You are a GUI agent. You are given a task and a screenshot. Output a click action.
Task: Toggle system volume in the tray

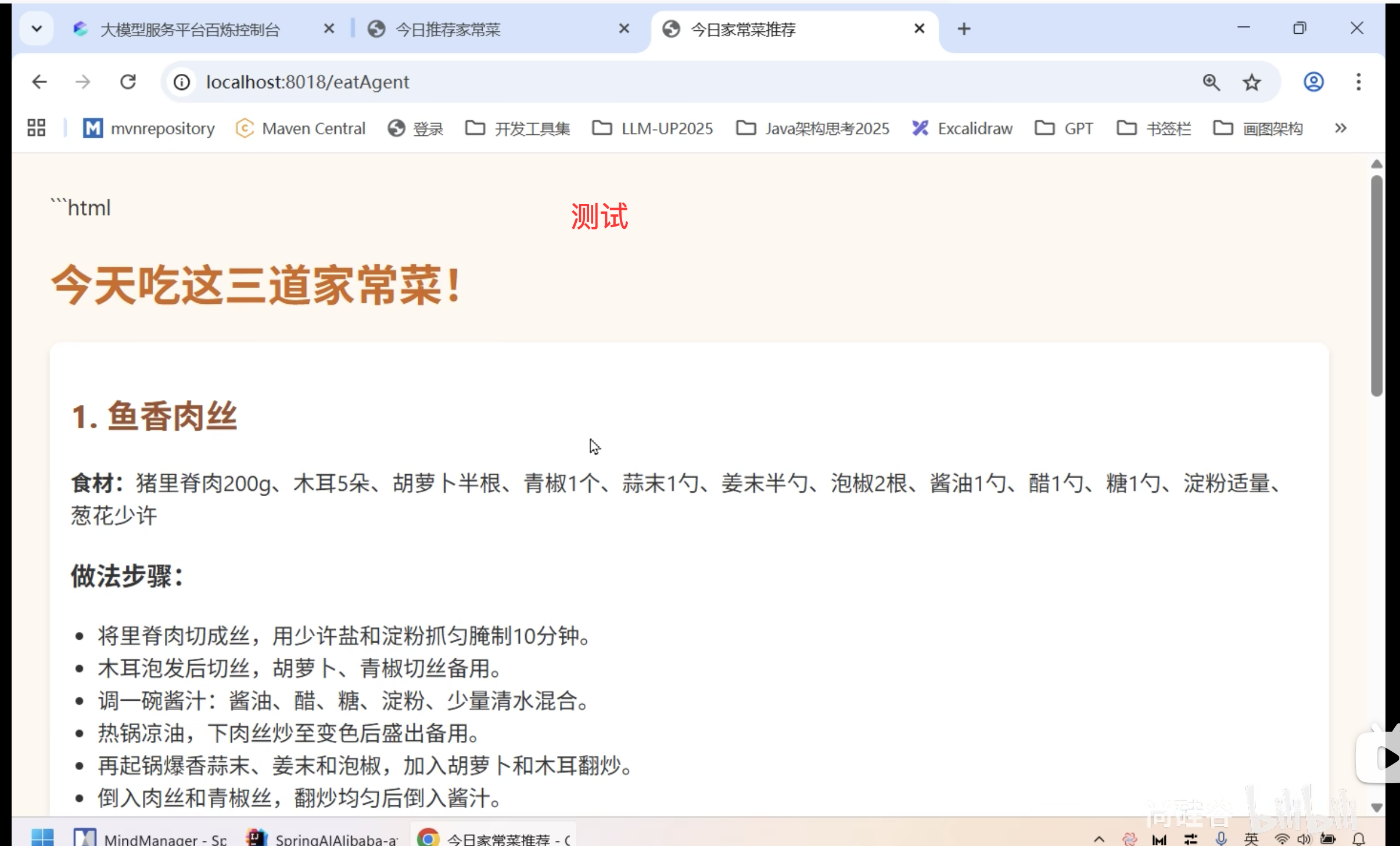point(1304,838)
